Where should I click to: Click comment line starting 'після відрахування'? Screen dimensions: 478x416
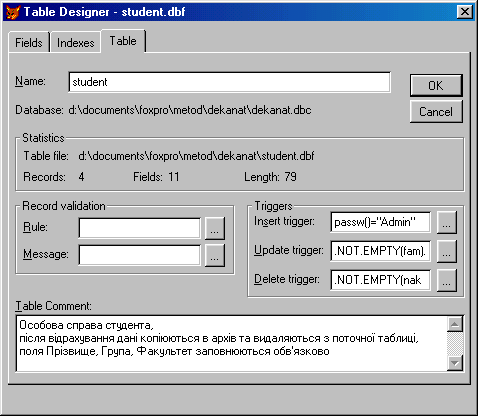tap(219, 338)
